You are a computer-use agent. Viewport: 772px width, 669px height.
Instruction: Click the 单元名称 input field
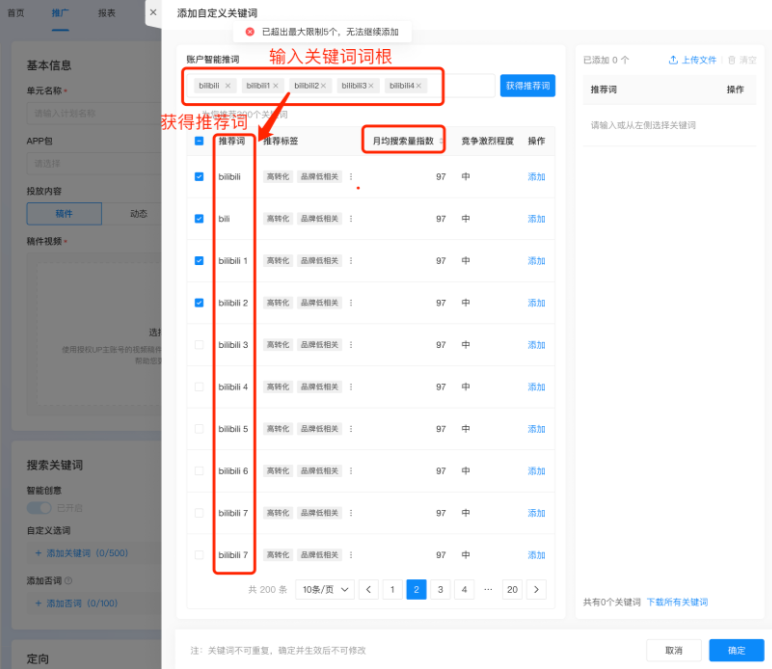click(94, 113)
